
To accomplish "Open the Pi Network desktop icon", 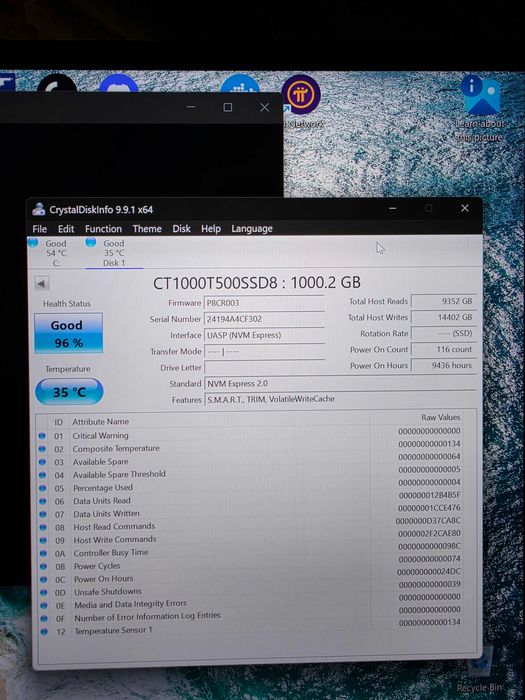I will pyautogui.click(x=301, y=102).
